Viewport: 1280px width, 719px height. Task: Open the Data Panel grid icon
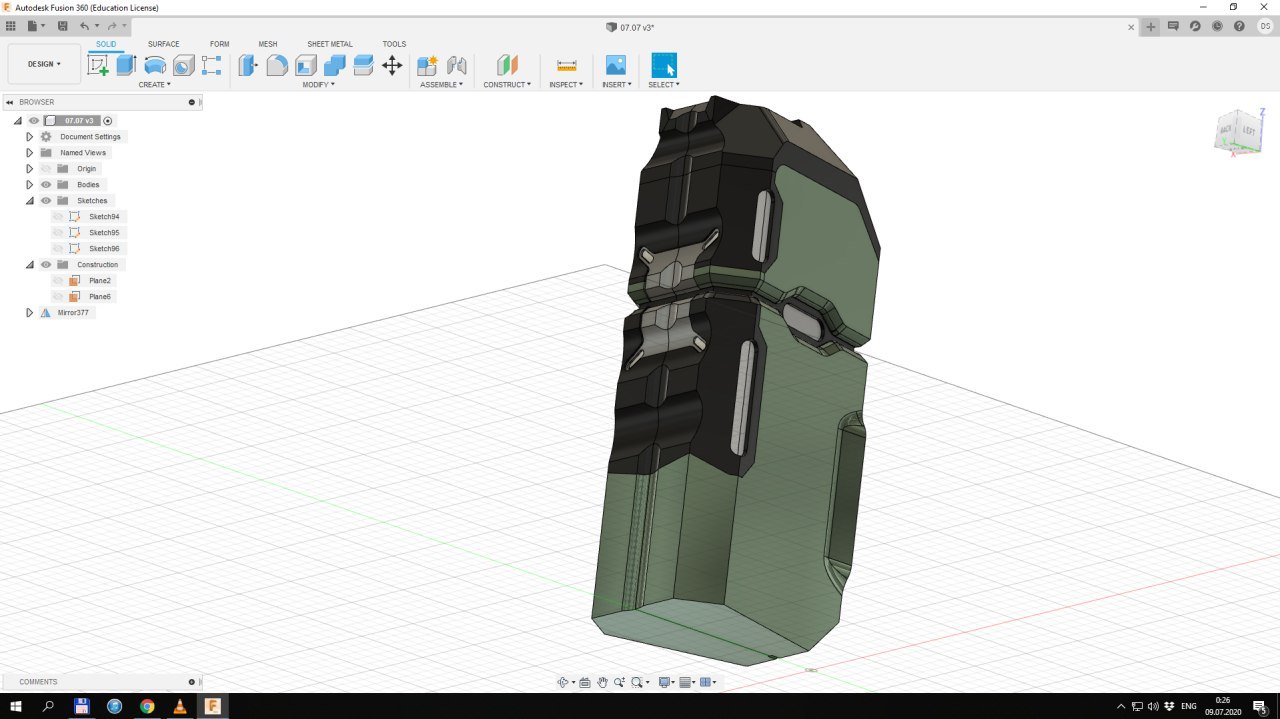[11, 26]
